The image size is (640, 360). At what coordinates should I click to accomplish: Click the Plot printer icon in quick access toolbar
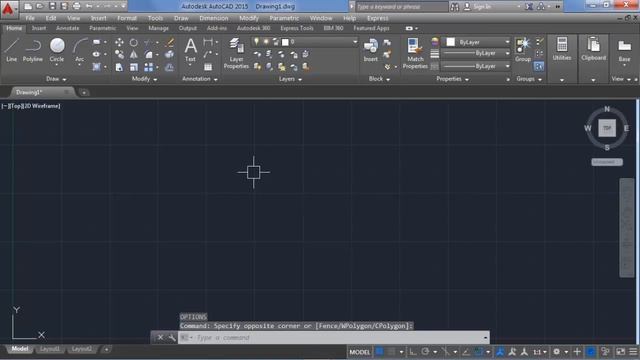point(76,6)
